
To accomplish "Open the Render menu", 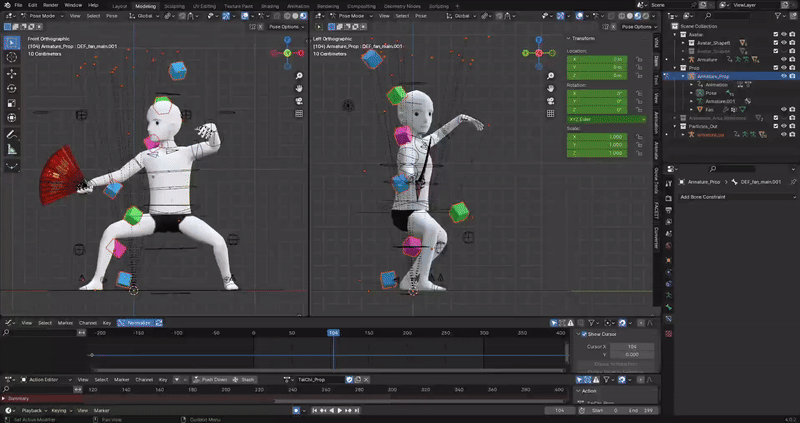I will pyautogui.click(x=50, y=5).
